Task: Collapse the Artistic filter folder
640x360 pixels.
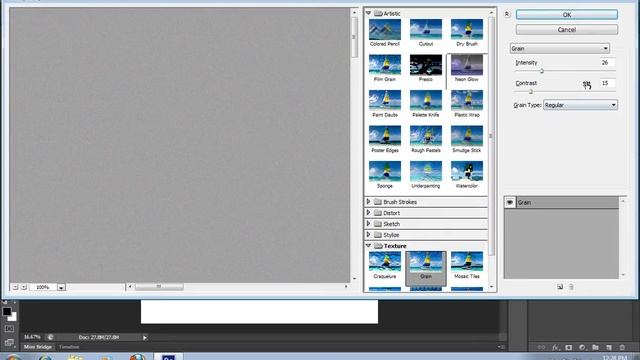Action: pyautogui.click(x=368, y=13)
